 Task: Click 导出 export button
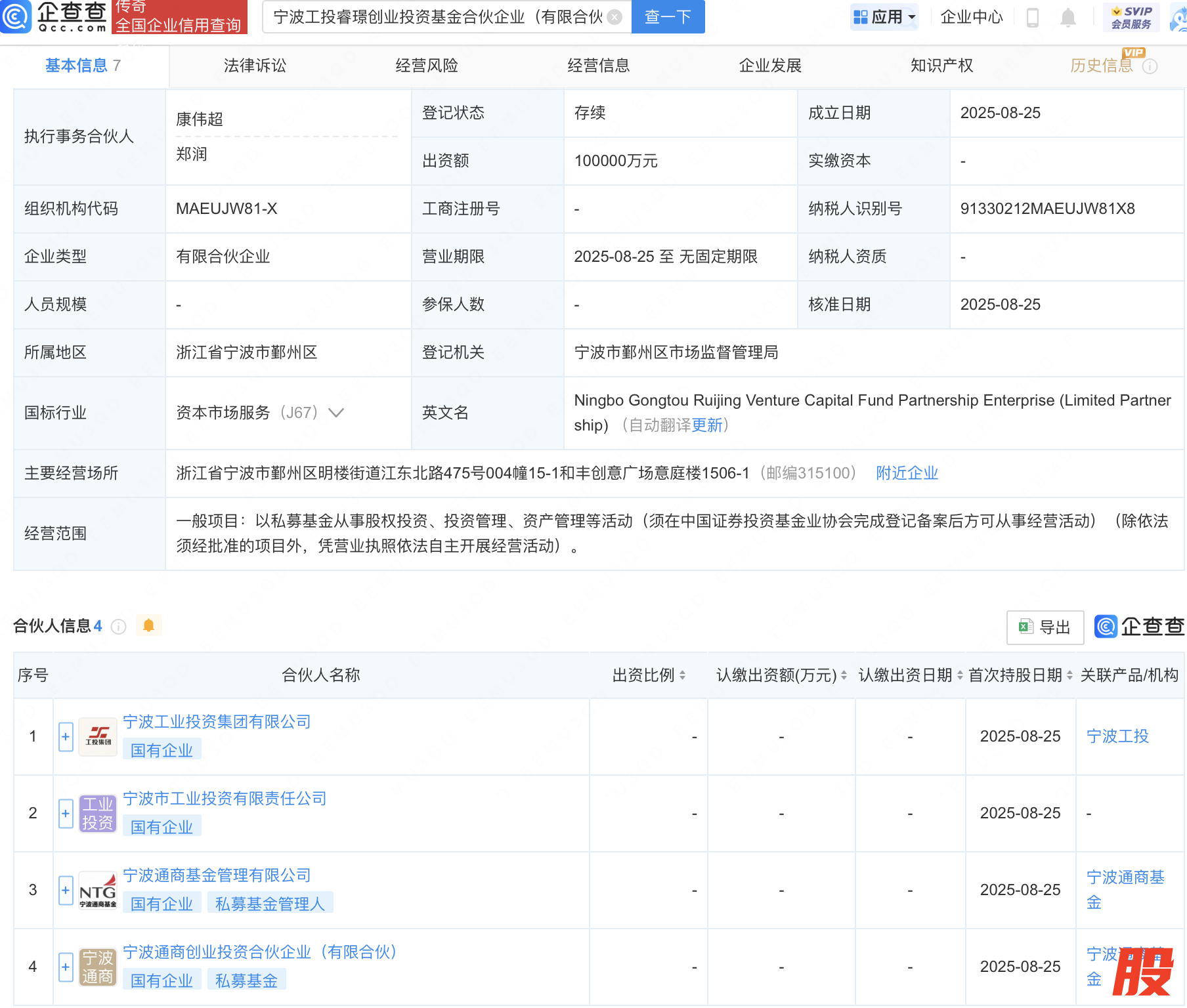1045,627
